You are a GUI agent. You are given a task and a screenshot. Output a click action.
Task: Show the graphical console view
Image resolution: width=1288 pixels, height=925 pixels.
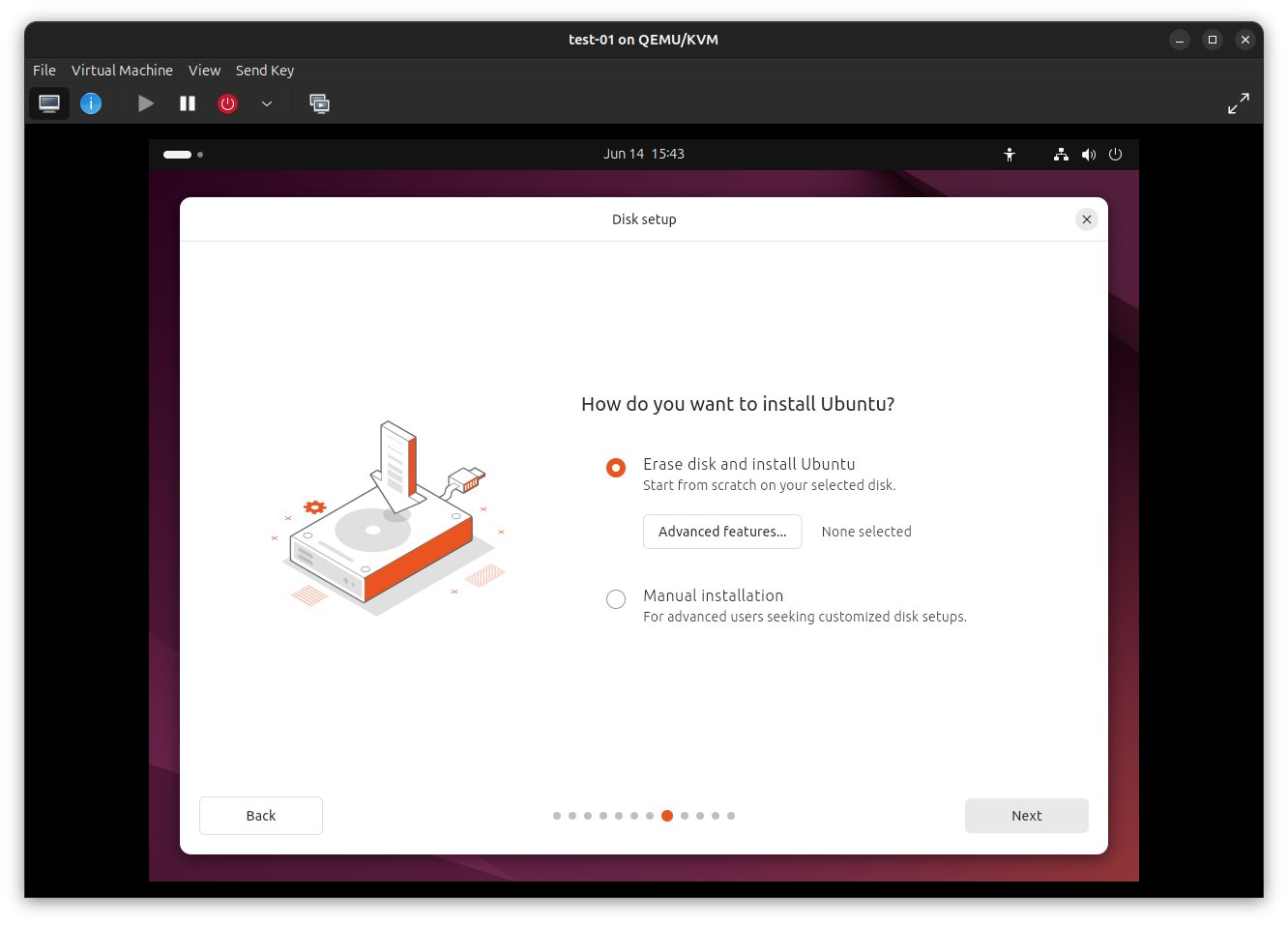point(49,103)
